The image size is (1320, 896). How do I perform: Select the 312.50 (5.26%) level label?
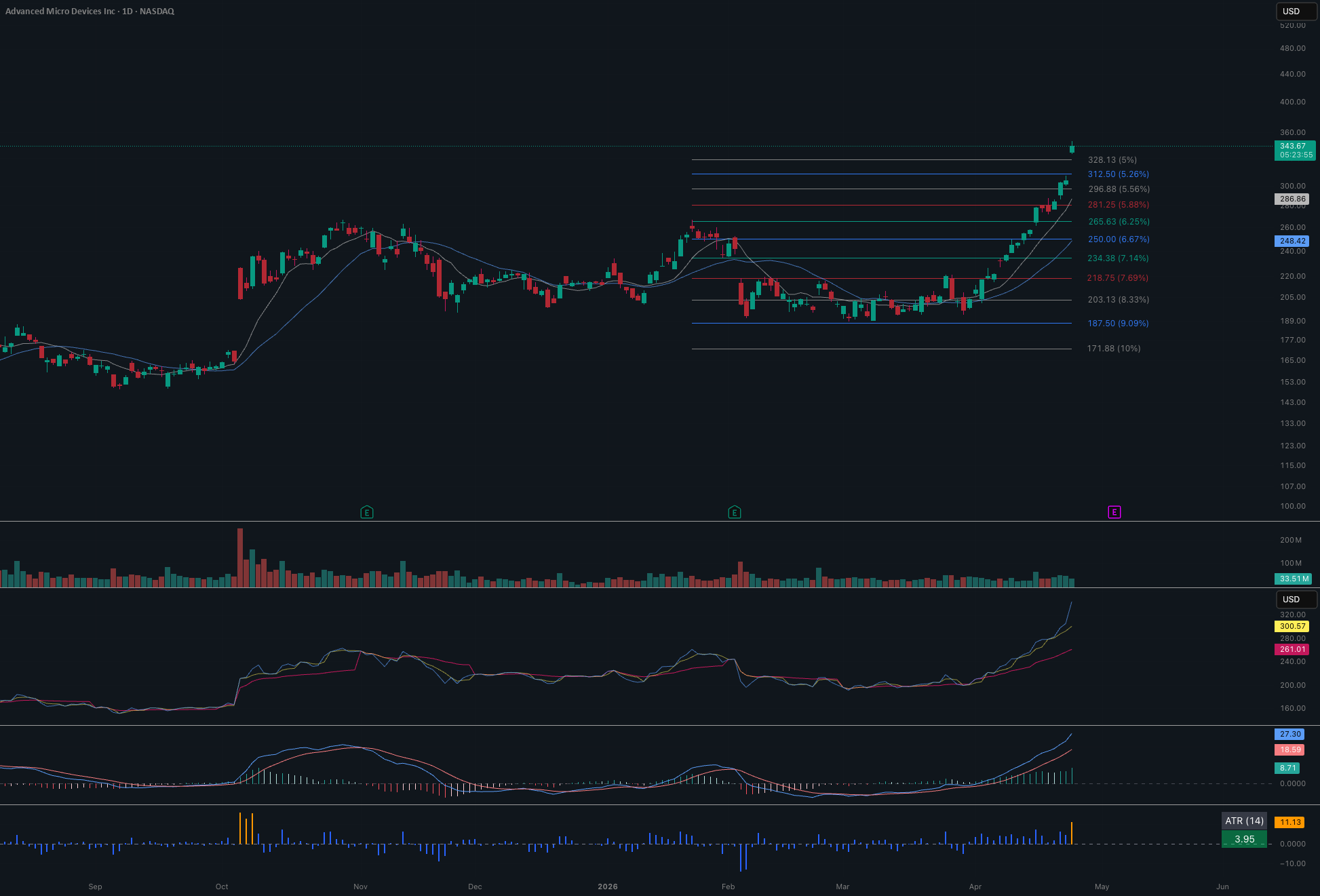click(1119, 174)
